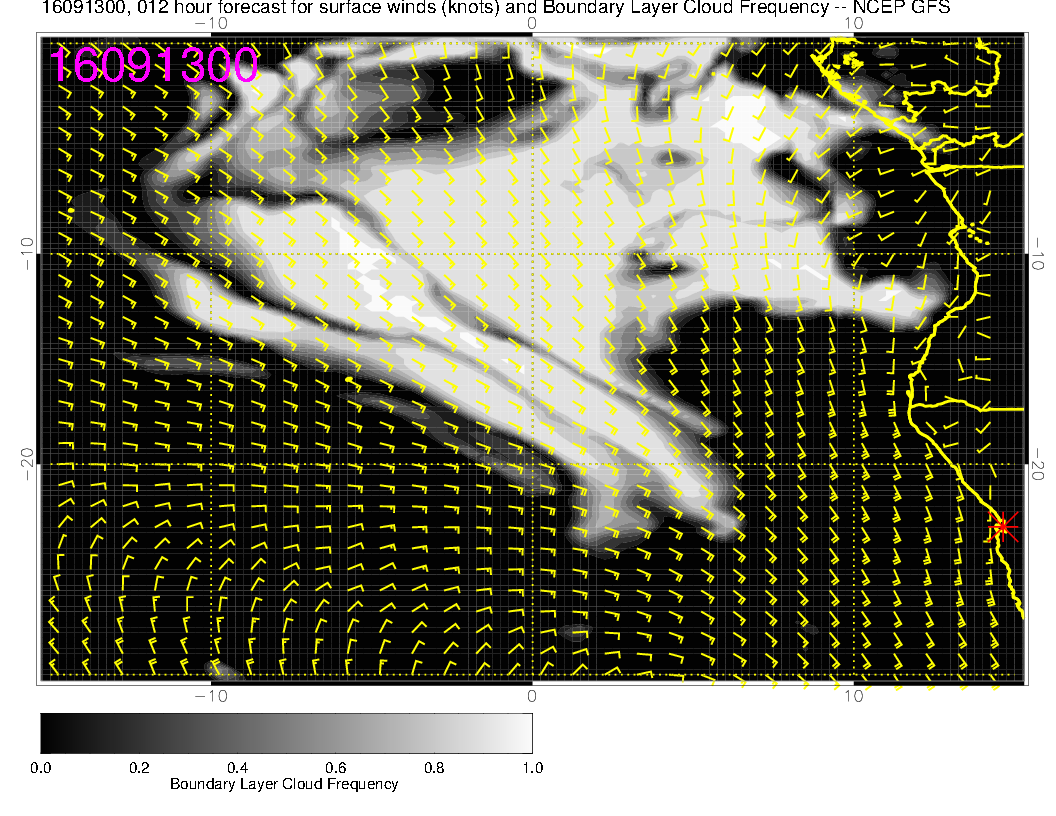
Task: Click the bottom axis 0 longitude label
Action: click(x=532, y=694)
